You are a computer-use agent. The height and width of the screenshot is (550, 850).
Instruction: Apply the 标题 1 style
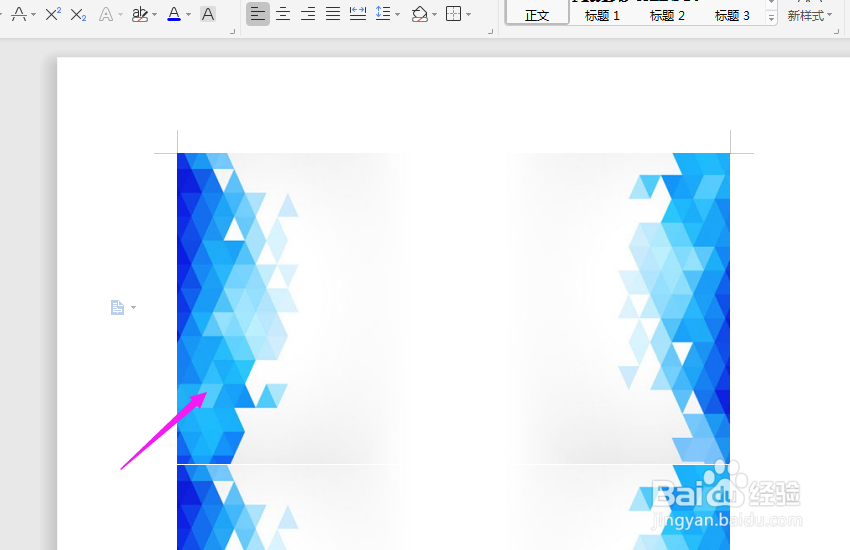coord(602,16)
